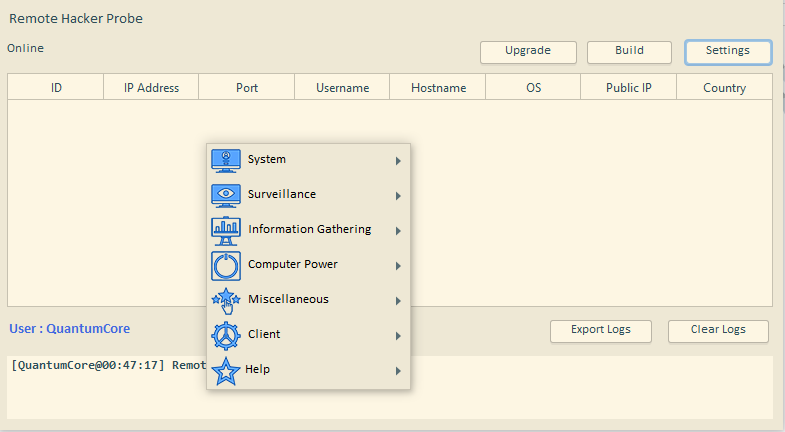Expand the Computer Power submenu arrow

tap(398, 266)
